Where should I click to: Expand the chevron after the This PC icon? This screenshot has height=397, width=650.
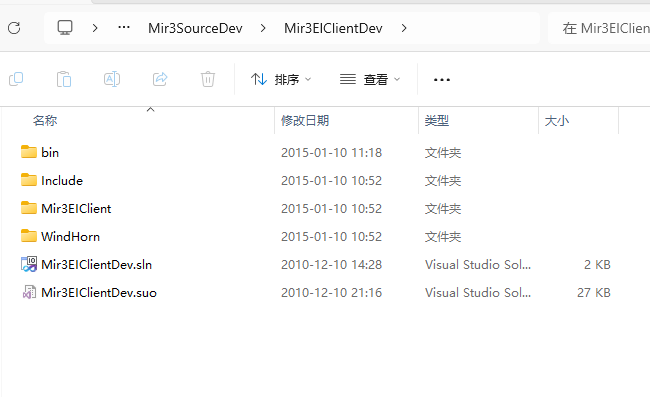95,28
